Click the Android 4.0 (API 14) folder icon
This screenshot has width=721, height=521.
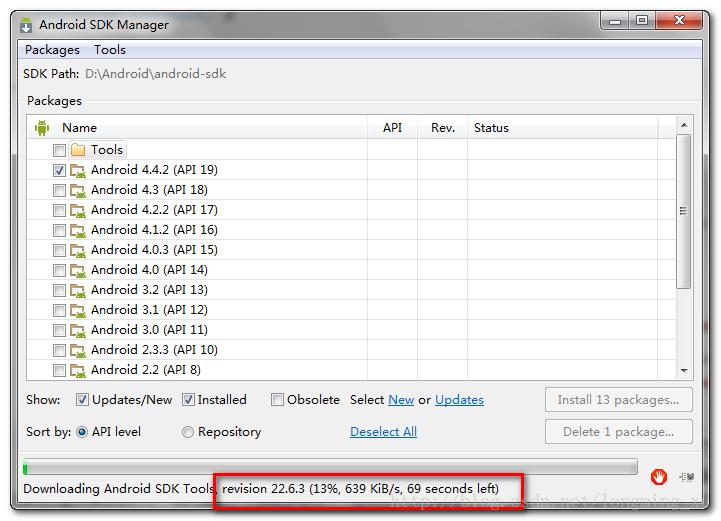pyautogui.click(x=78, y=270)
